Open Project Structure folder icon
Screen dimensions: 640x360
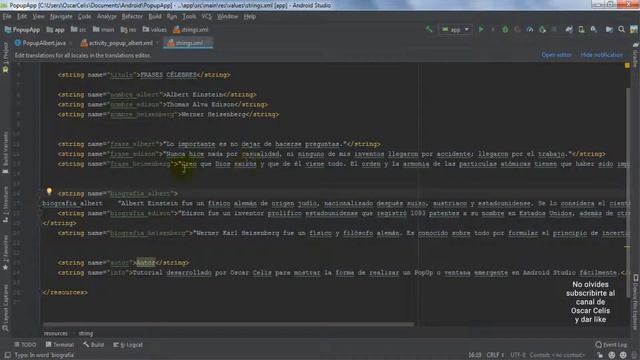[609, 29]
